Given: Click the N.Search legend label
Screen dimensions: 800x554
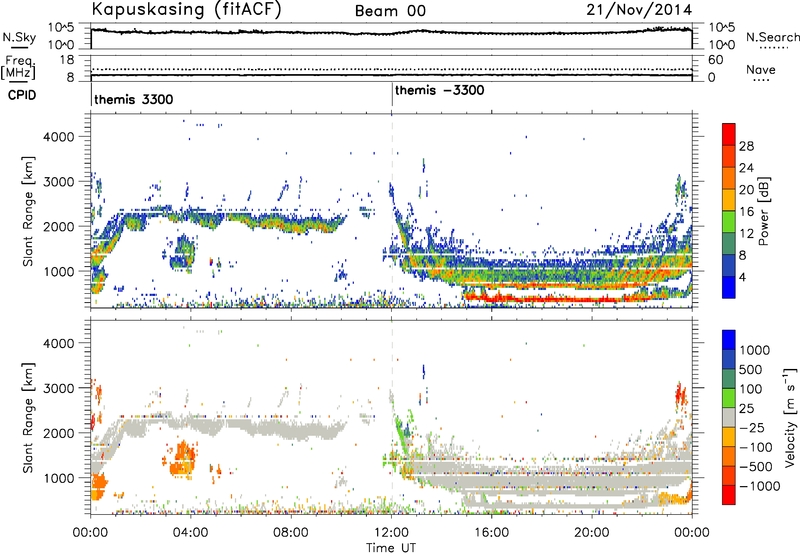Looking at the screenshot, I should (x=773, y=37).
